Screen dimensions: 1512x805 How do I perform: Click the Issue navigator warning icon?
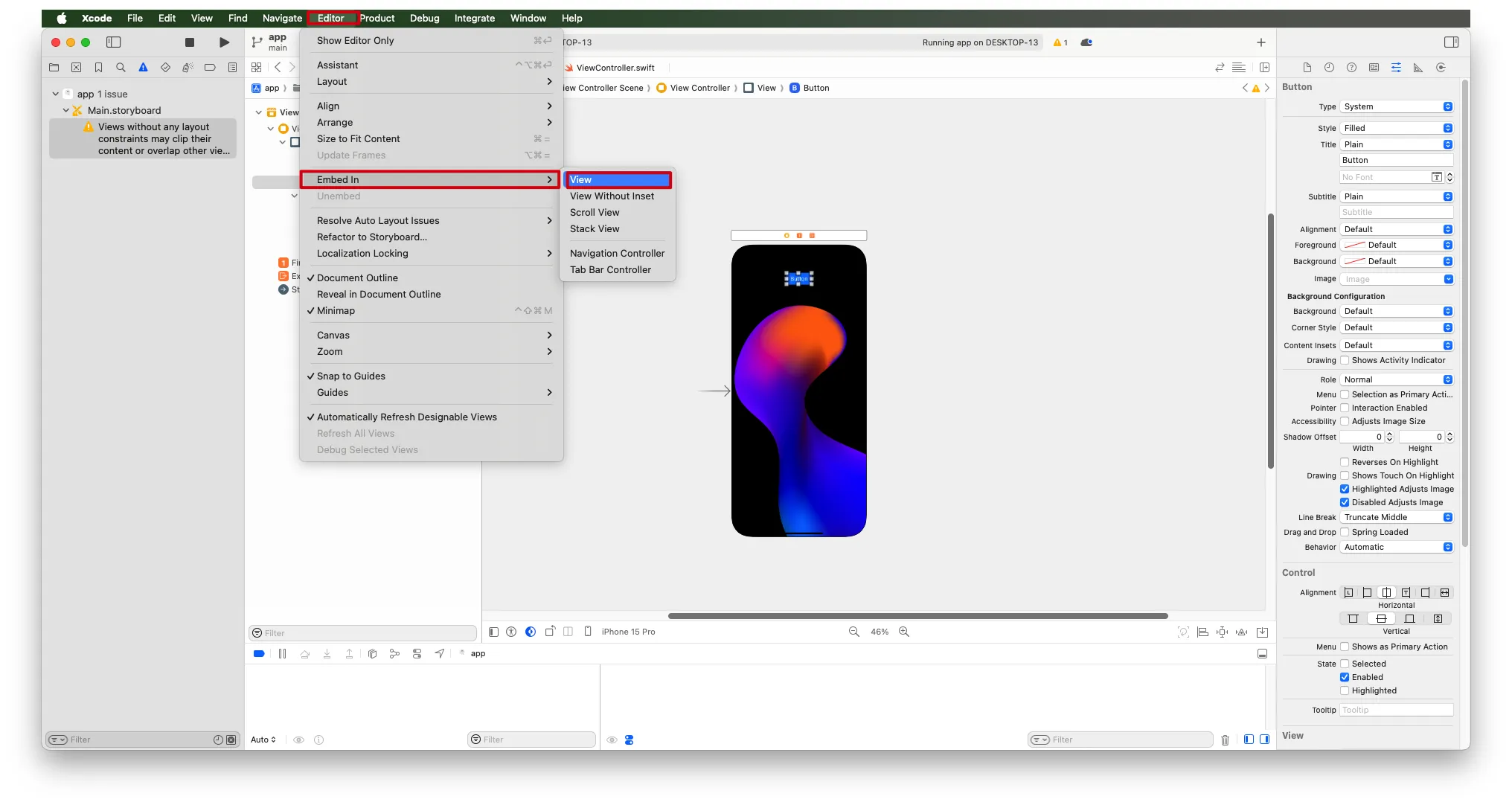pyautogui.click(x=143, y=68)
